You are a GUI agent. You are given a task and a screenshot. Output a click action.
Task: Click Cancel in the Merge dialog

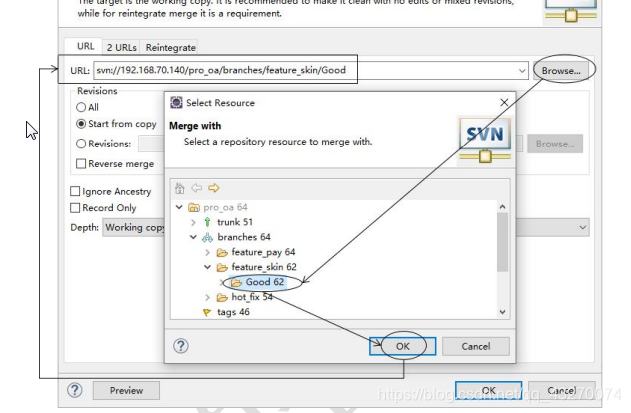click(x=561, y=390)
